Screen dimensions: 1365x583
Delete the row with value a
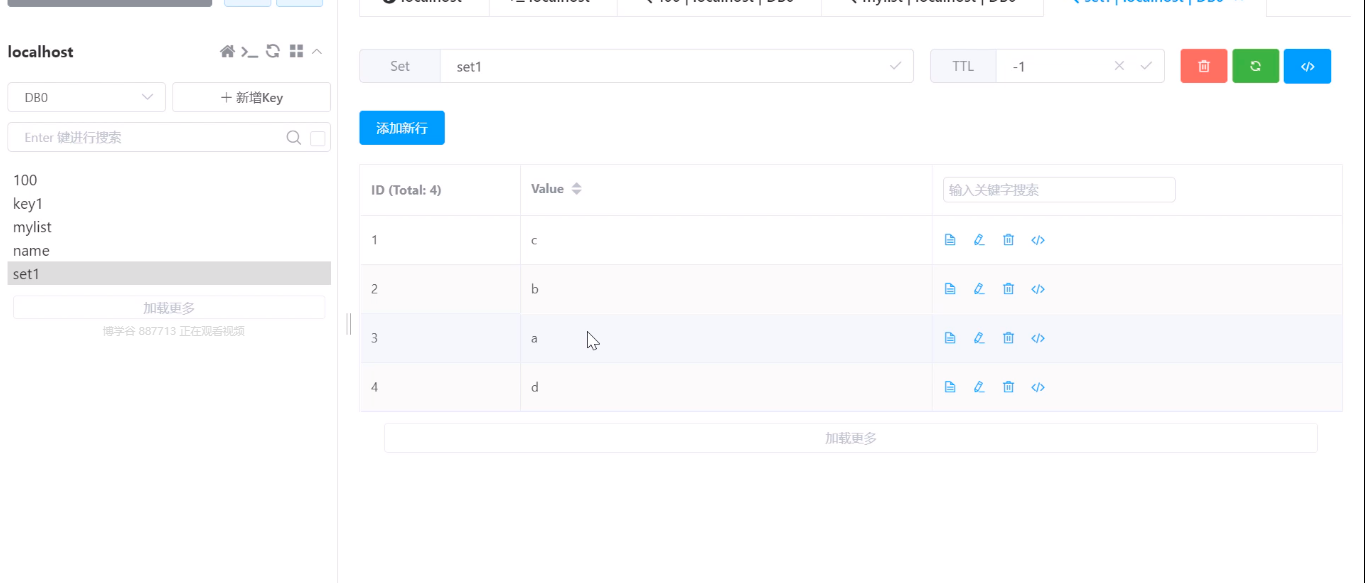click(1008, 338)
